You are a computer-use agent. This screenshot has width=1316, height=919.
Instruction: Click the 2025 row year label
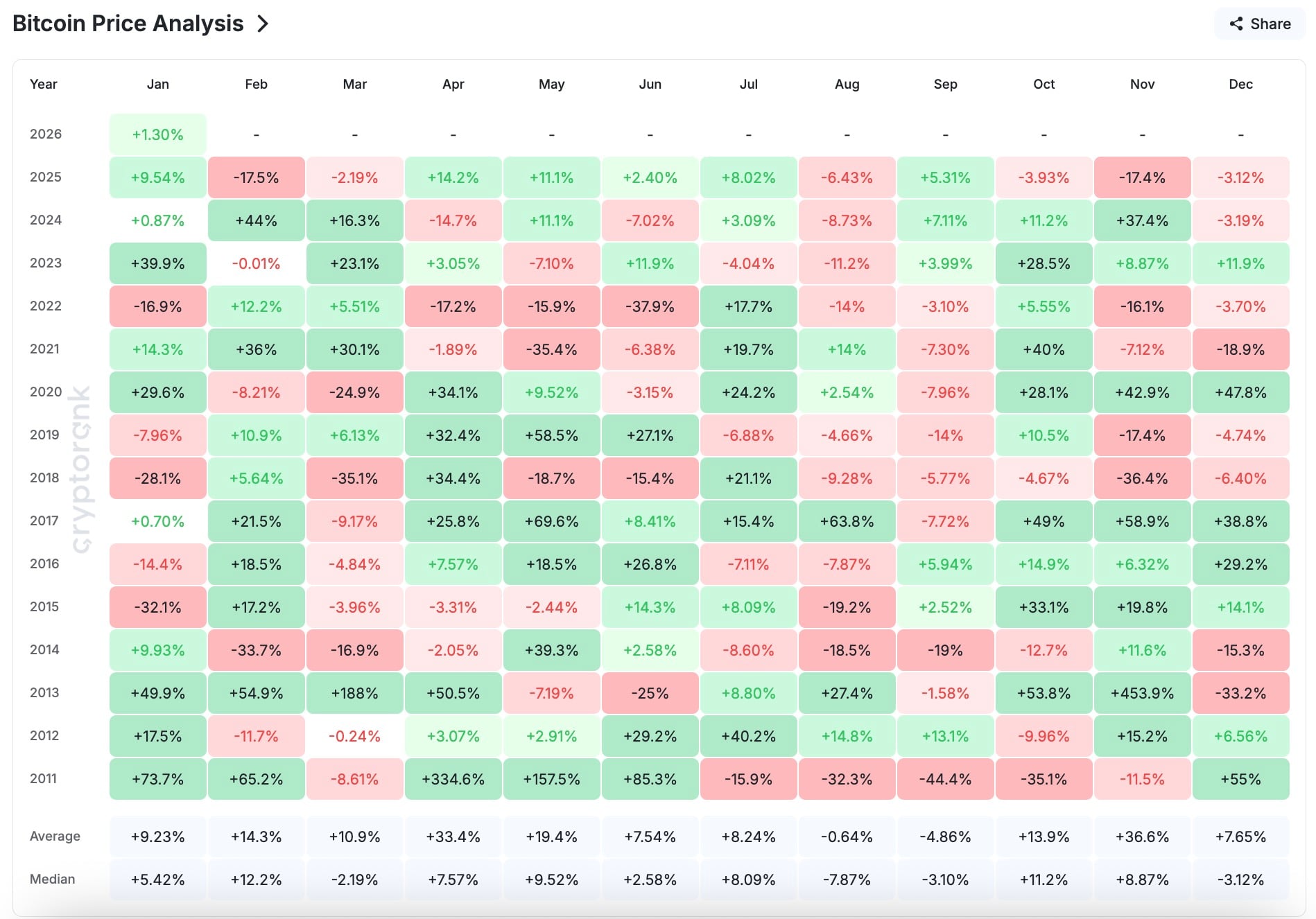pyautogui.click(x=46, y=177)
